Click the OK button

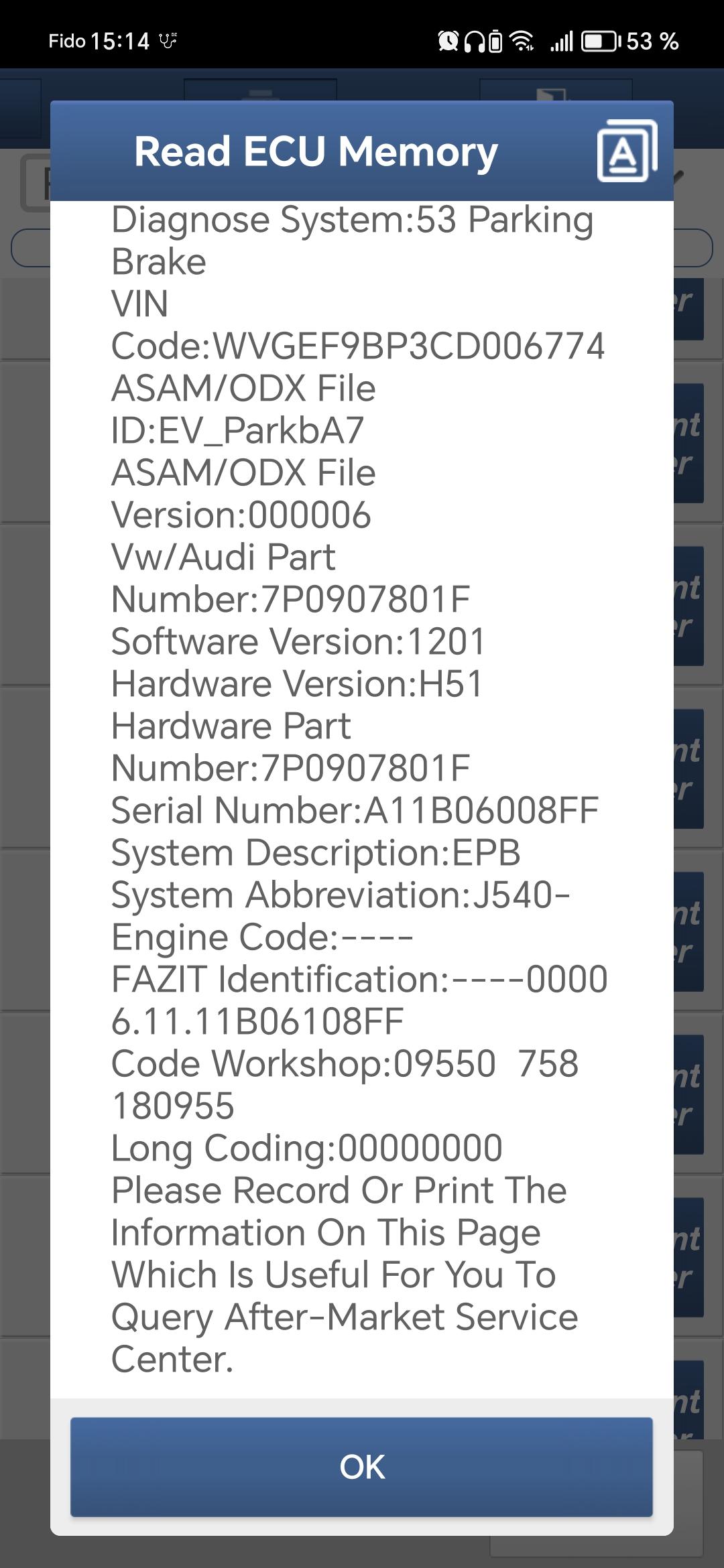[361, 1467]
